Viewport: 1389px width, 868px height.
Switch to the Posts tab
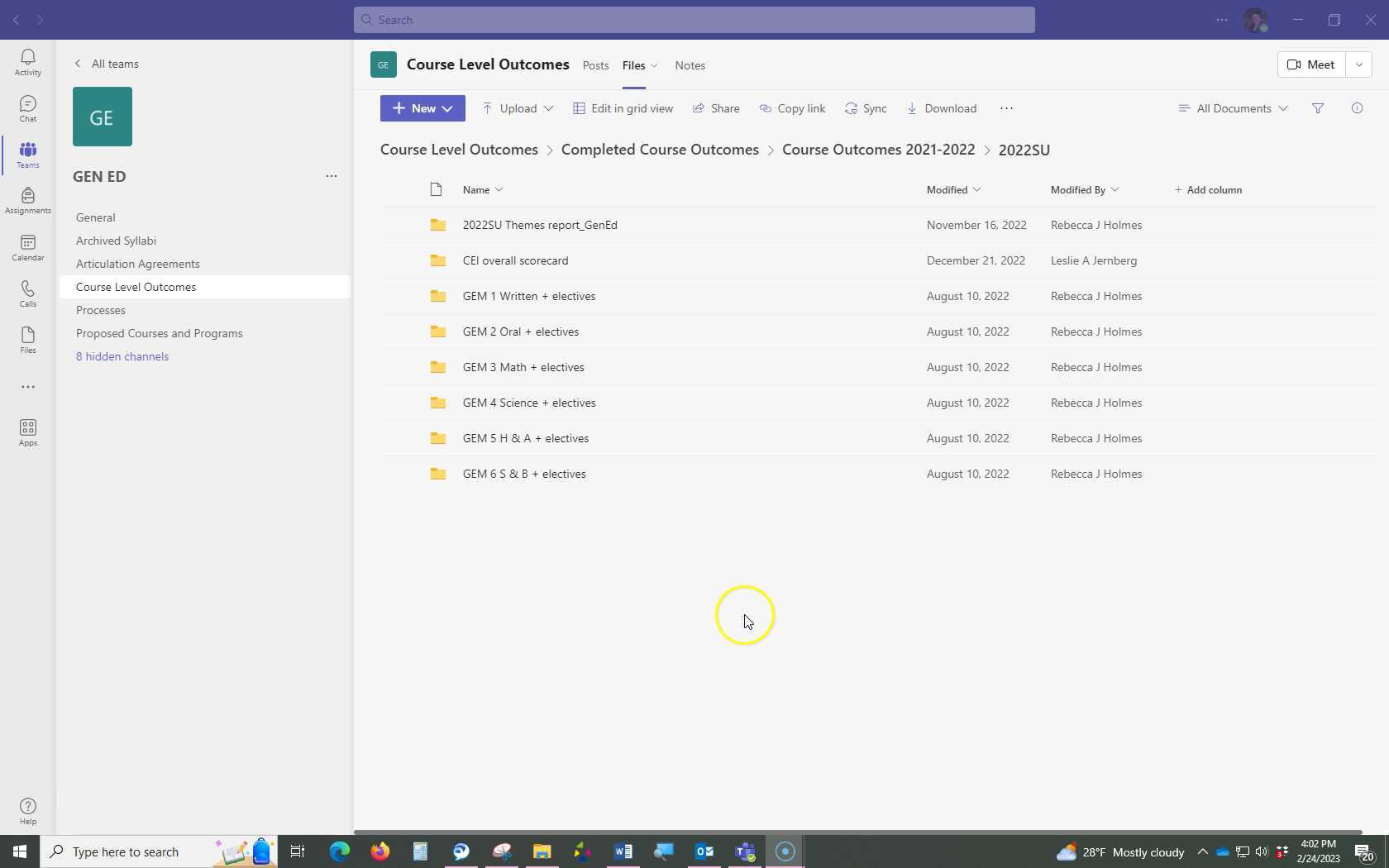(x=595, y=65)
